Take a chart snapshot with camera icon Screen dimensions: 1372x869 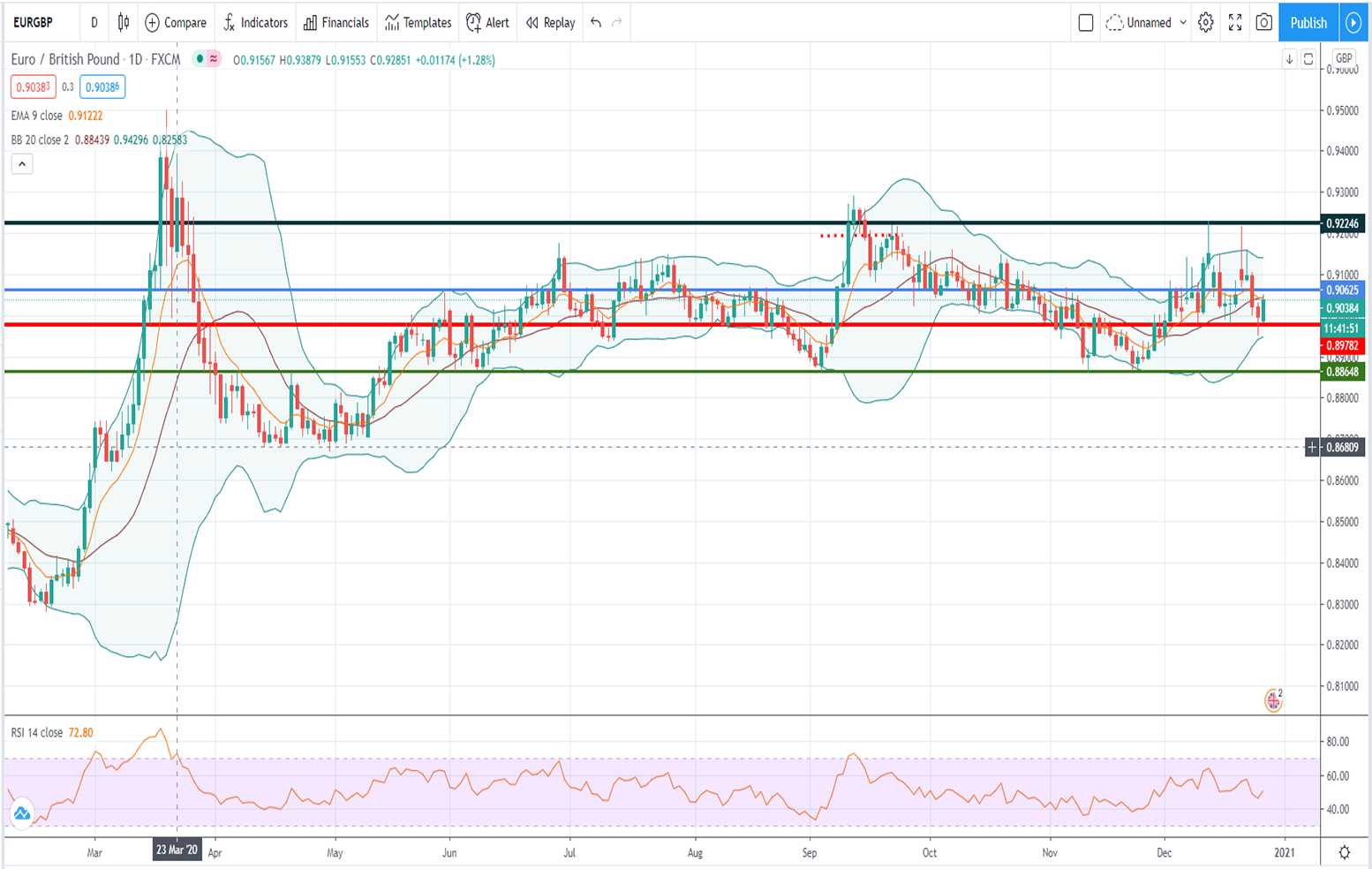1263,23
